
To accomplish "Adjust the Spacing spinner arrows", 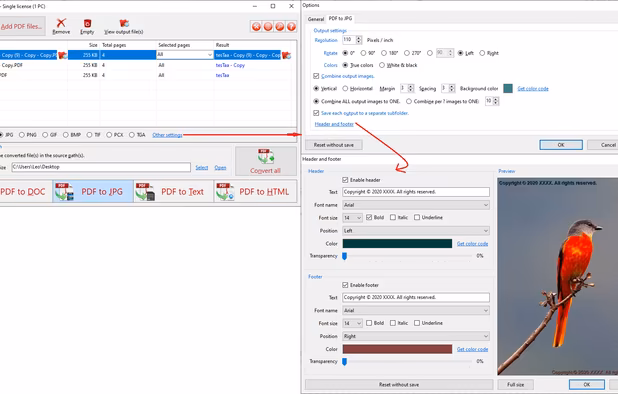I will click(452, 88).
